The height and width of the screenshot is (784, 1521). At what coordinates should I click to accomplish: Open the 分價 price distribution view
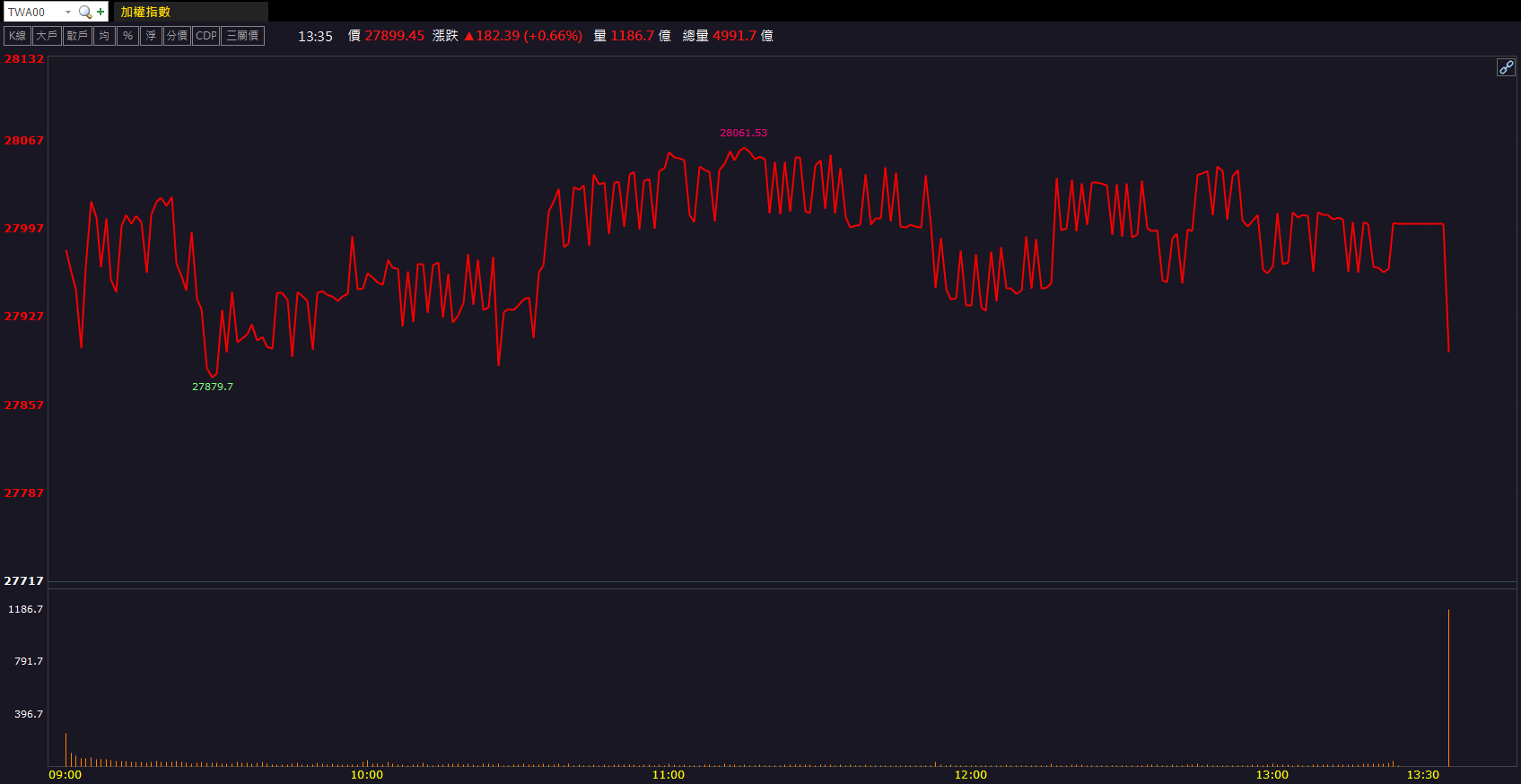point(177,36)
